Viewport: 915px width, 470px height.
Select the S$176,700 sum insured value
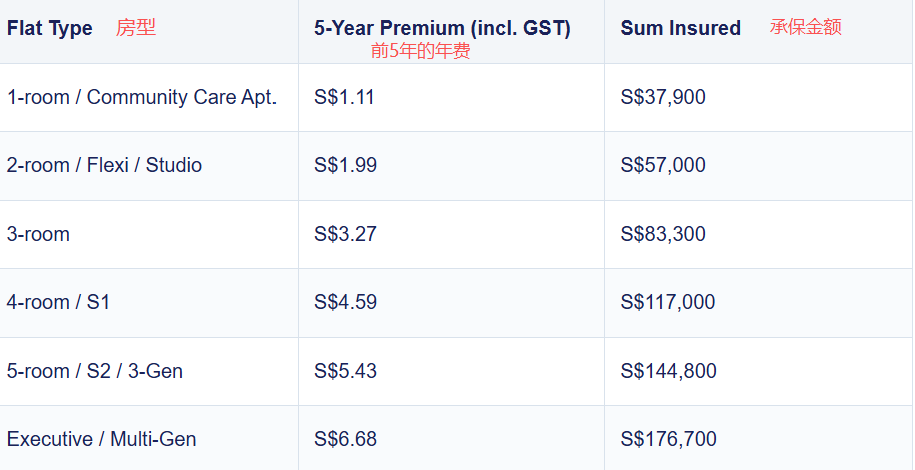(669, 439)
